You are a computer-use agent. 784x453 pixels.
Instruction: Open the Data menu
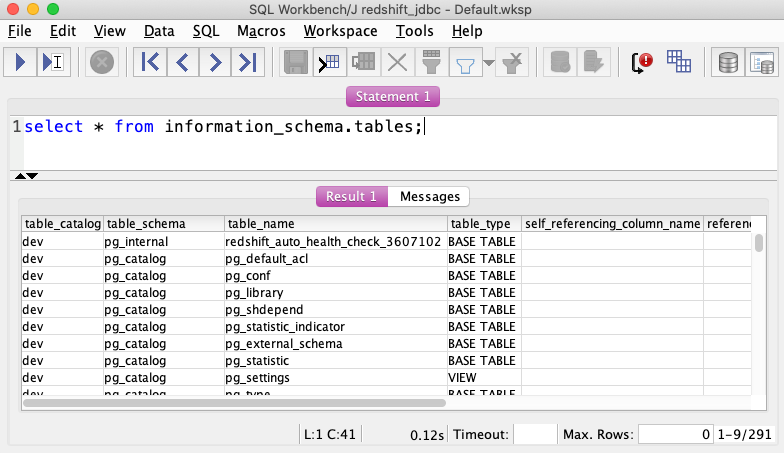coord(159,31)
